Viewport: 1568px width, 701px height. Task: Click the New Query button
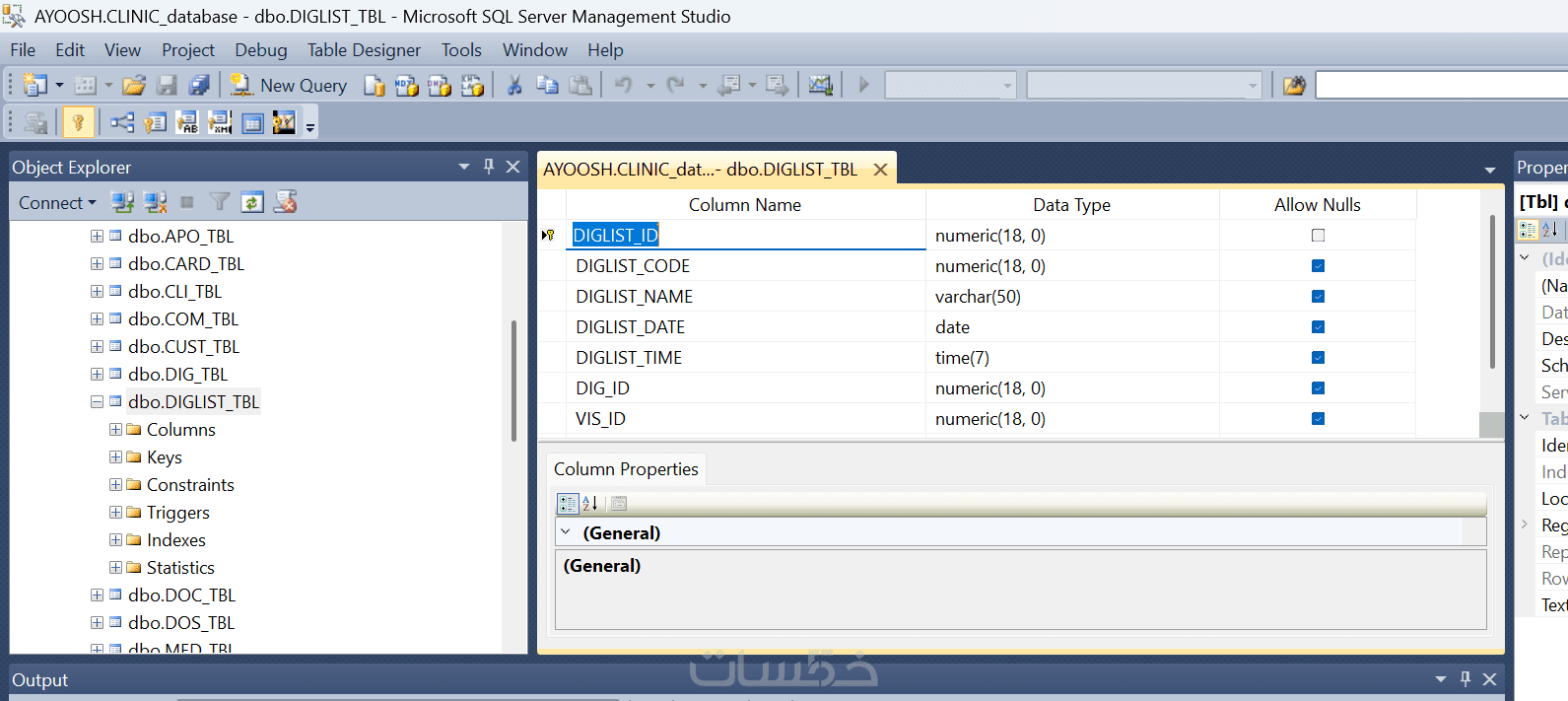[289, 86]
